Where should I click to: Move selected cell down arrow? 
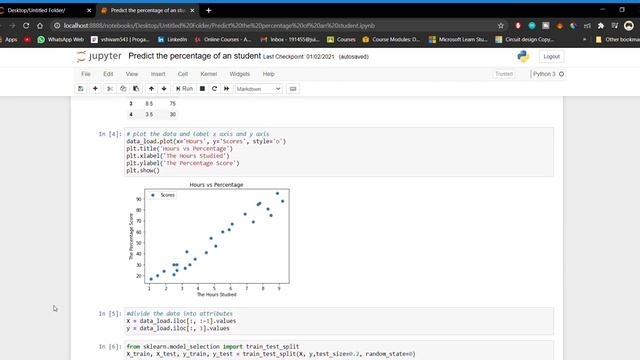(164, 89)
